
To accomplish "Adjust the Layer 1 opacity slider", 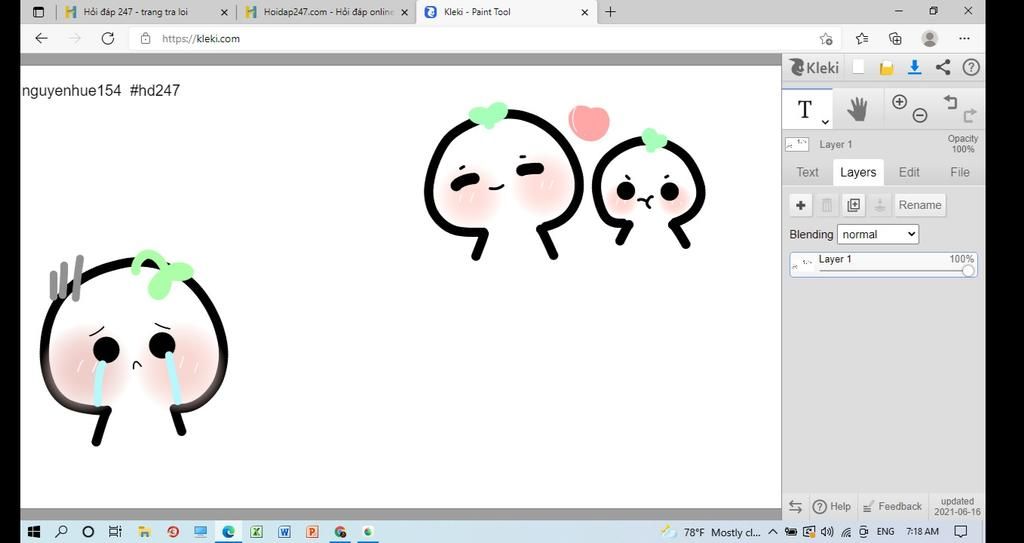I will [x=967, y=271].
